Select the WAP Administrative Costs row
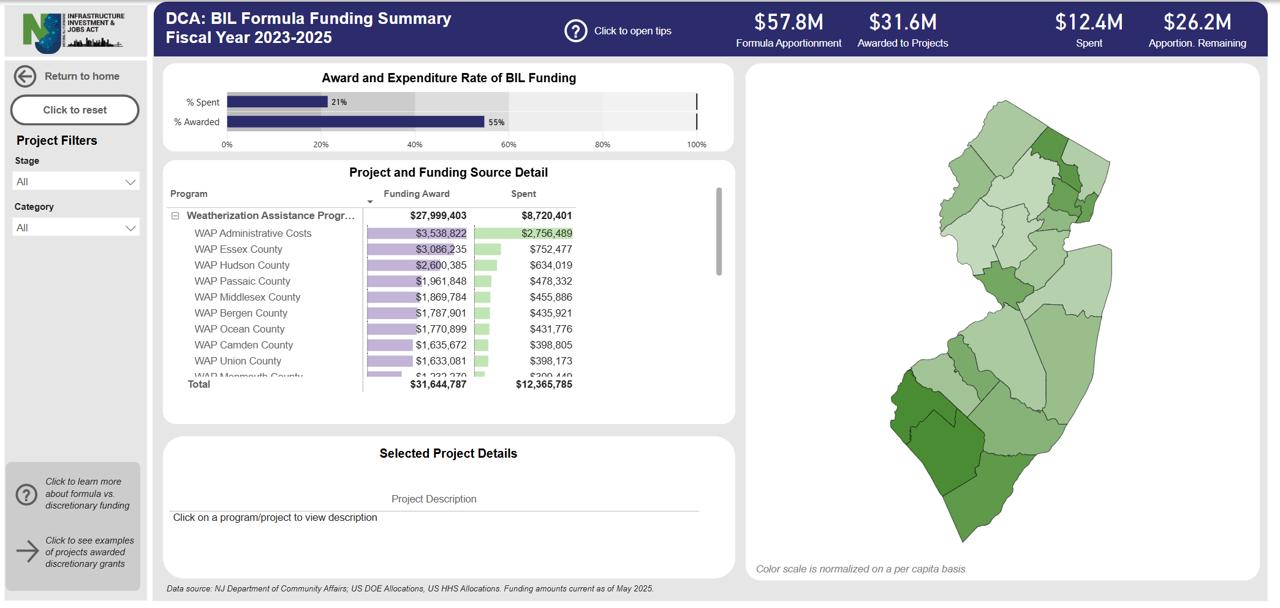This screenshot has width=1280, height=608. click(x=253, y=233)
